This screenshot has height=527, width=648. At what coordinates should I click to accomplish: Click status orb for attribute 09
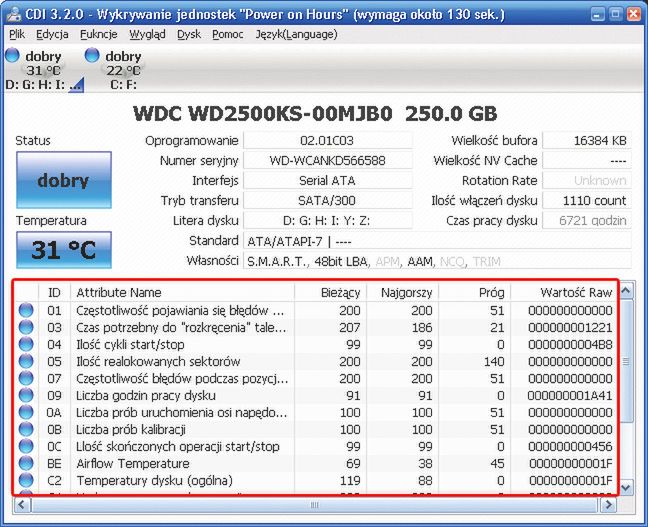[x=26, y=395]
